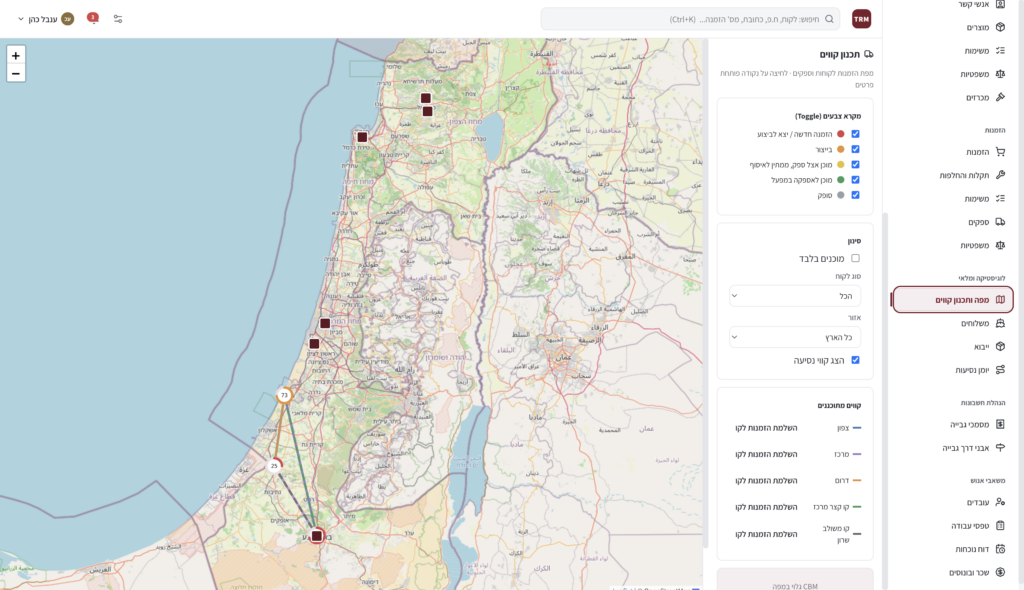
Task: Click the משלוחים icon
Action: tap(1000, 323)
